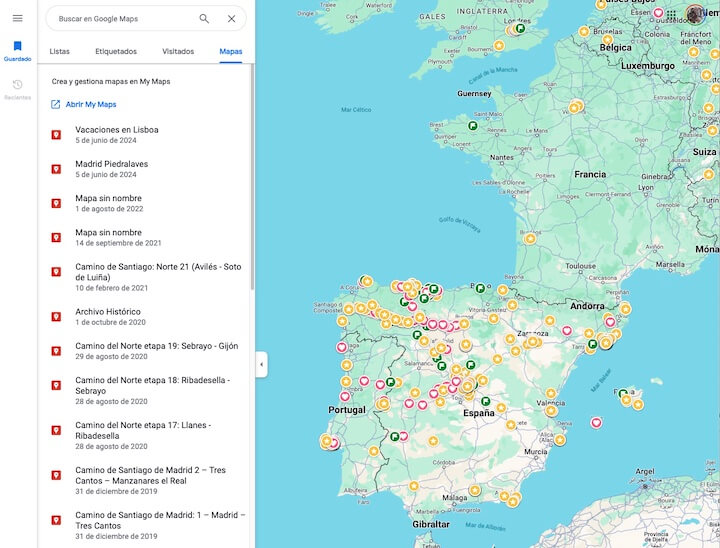Open the hamburger main menu

point(17,18)
